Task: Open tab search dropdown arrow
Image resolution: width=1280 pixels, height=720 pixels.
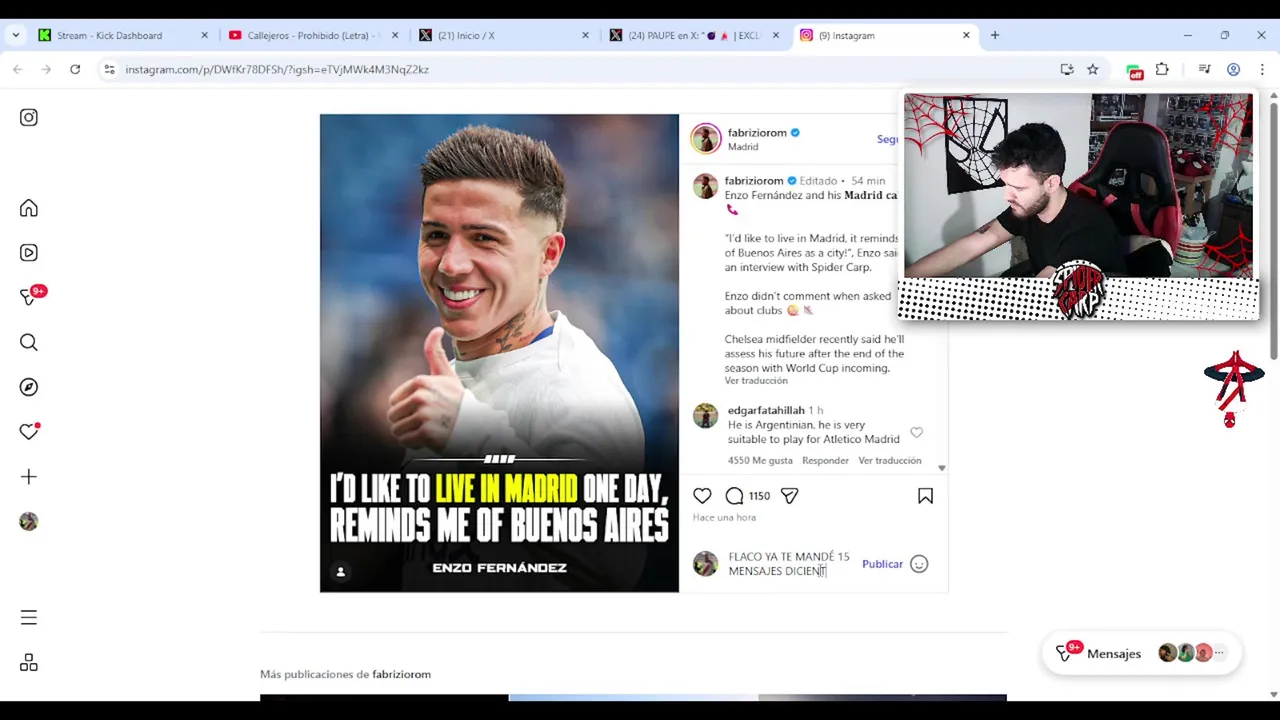Action: [x=16, y=35]
